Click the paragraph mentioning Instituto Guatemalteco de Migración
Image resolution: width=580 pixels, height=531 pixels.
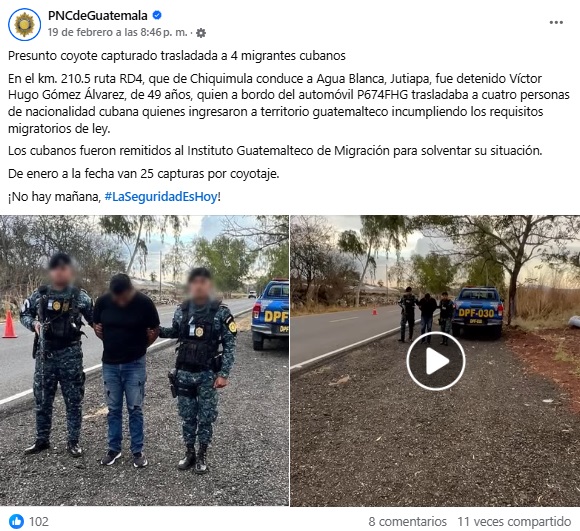275,150
